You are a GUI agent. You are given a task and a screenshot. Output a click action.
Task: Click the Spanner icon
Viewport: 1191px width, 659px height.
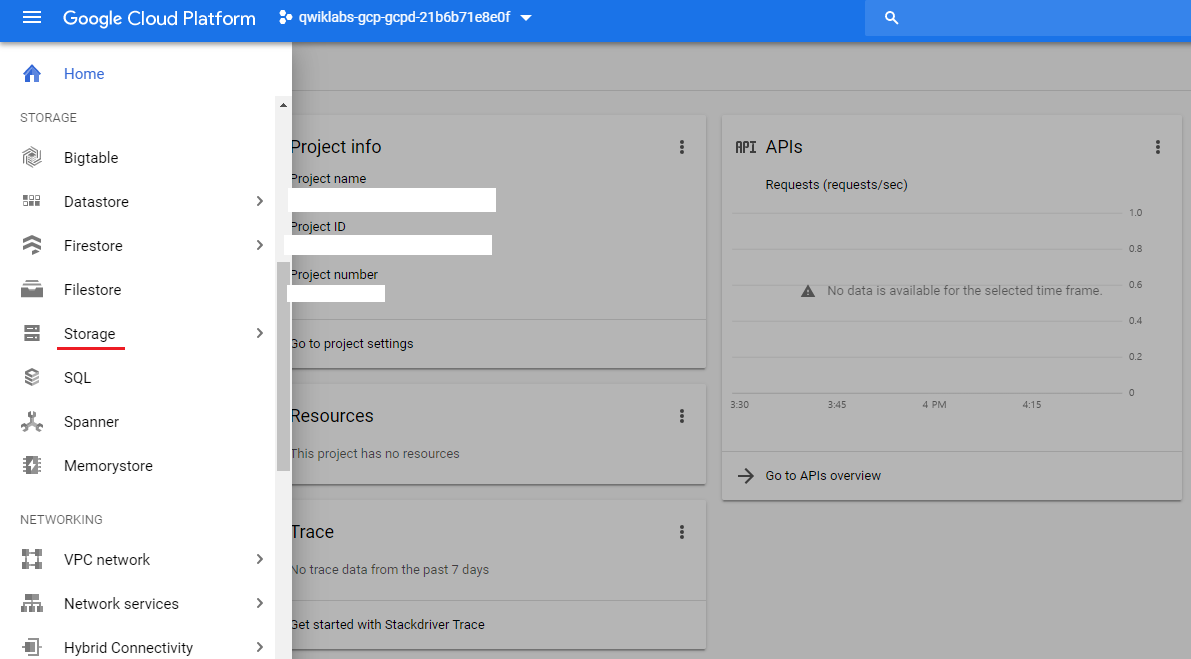click(x=32, y=421)
